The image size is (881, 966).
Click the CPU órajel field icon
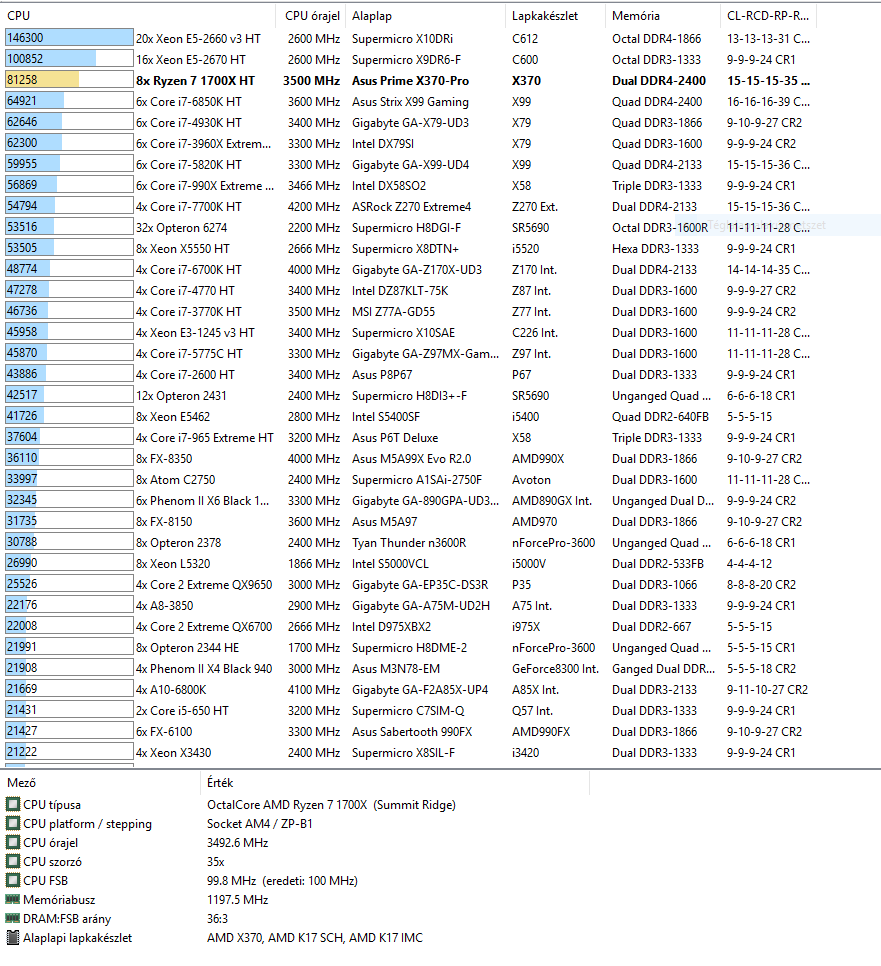pyautogui.click(x=13, y=843)
